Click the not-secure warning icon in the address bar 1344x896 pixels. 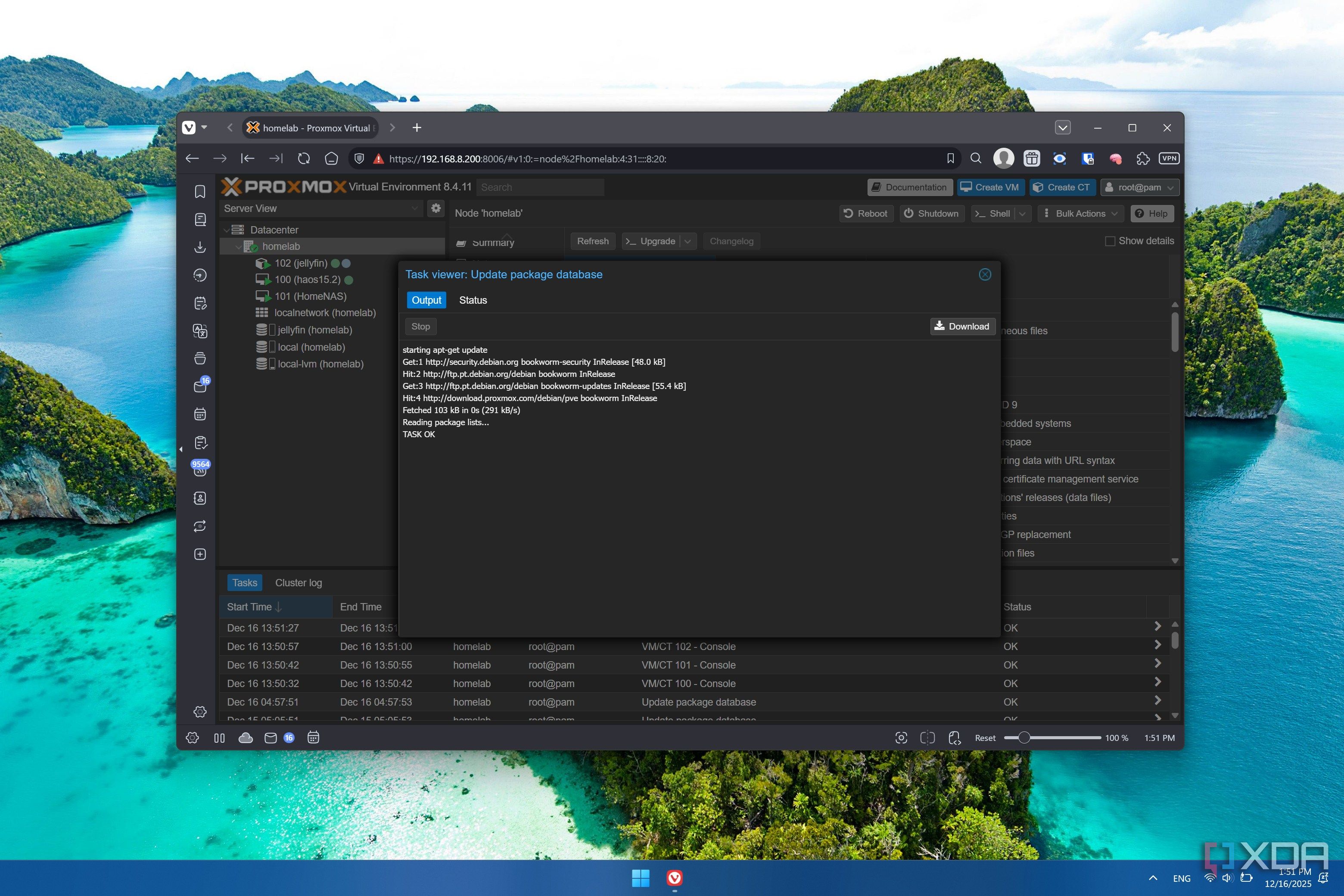coord(378,159)
